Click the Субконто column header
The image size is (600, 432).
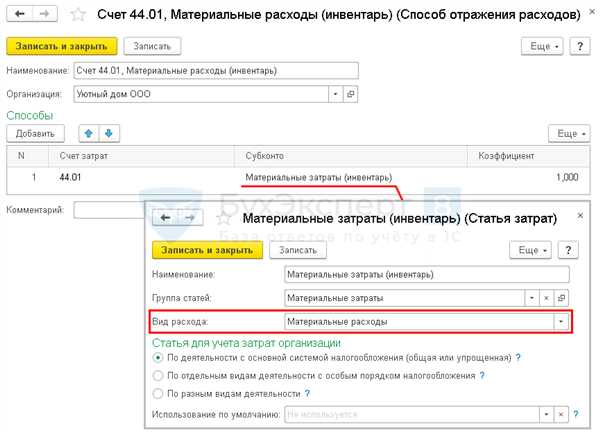pyautogui.click(x=351, y=156)
